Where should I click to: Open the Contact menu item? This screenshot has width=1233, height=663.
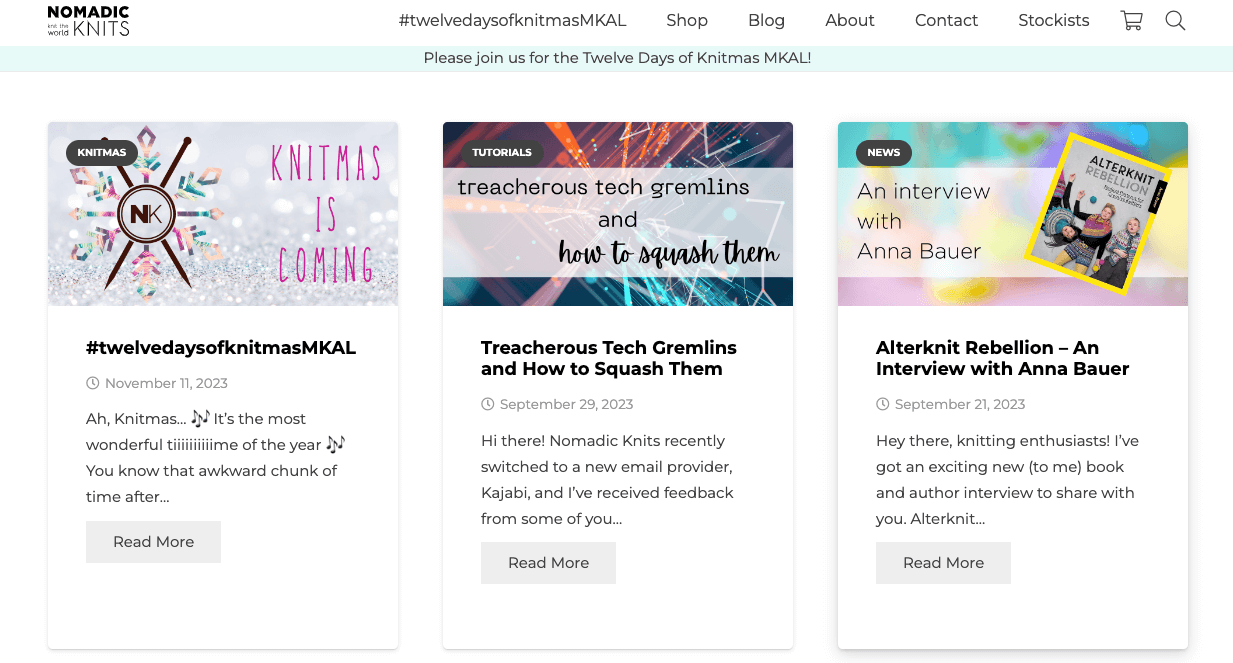coord(946,20)
